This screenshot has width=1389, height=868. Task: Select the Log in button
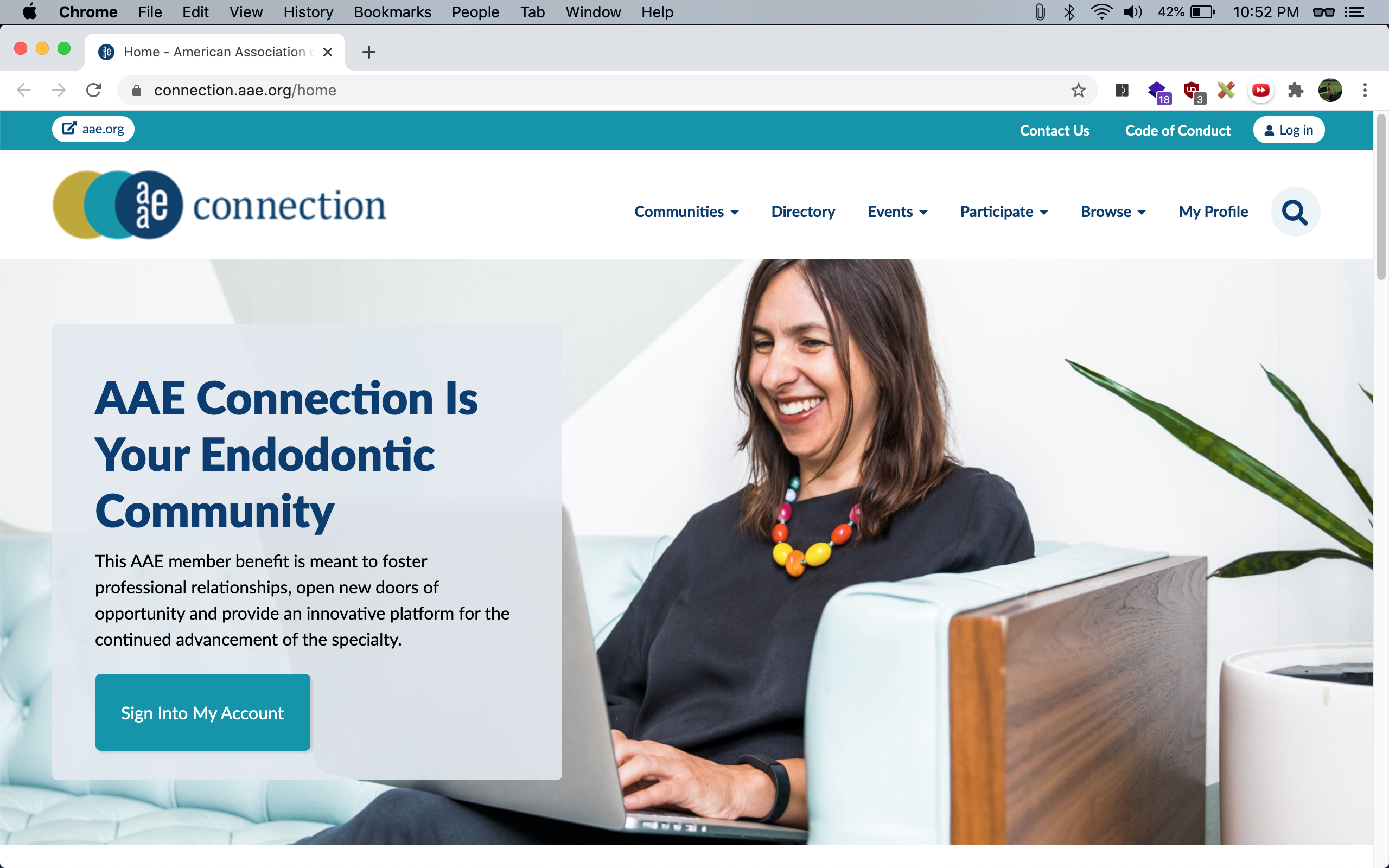pyautogui.click(x=1289, y=130)
